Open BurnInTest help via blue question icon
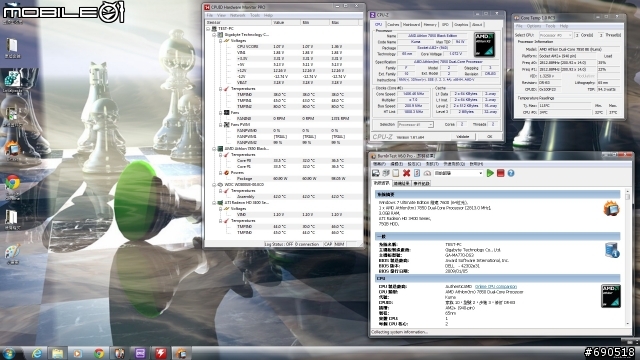Screen dimensions: 640x360 [x=511, y=173]
